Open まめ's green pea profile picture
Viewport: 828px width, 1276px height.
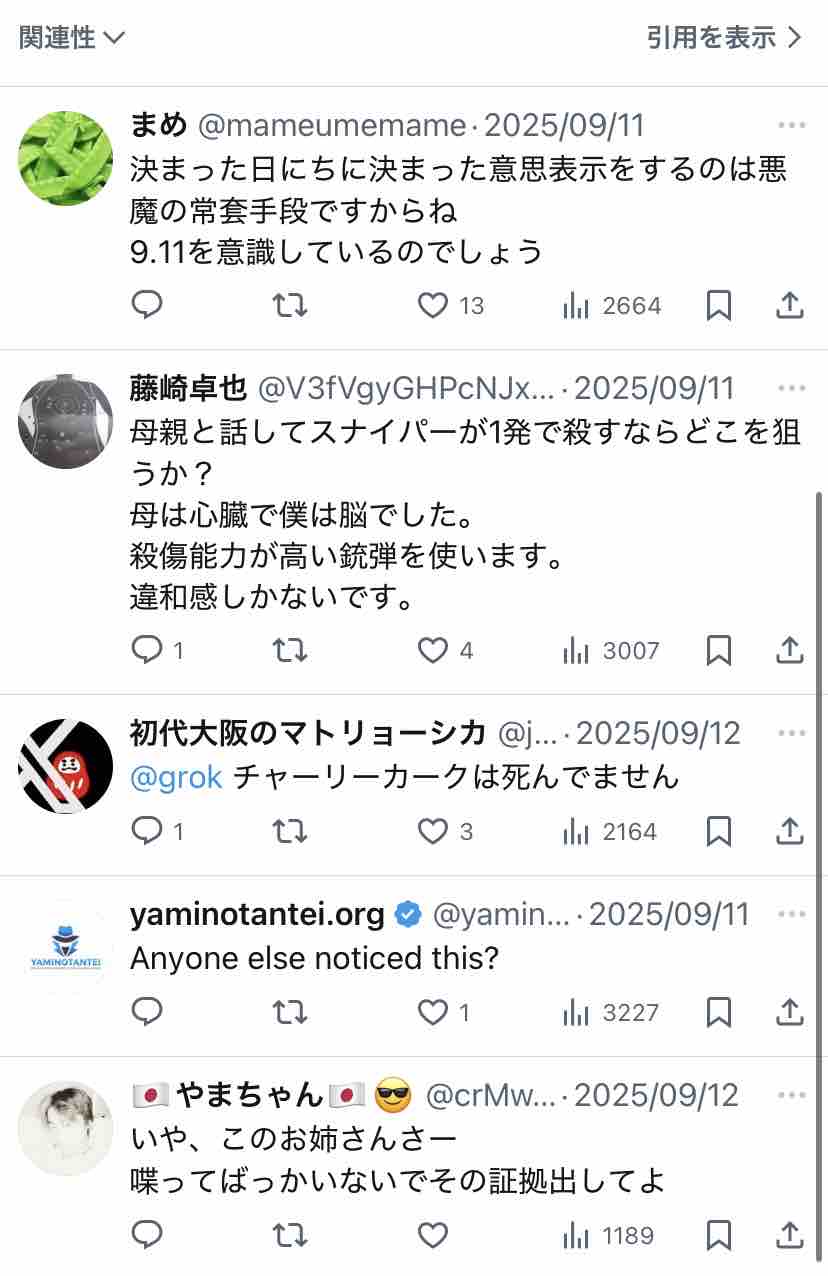66,158
